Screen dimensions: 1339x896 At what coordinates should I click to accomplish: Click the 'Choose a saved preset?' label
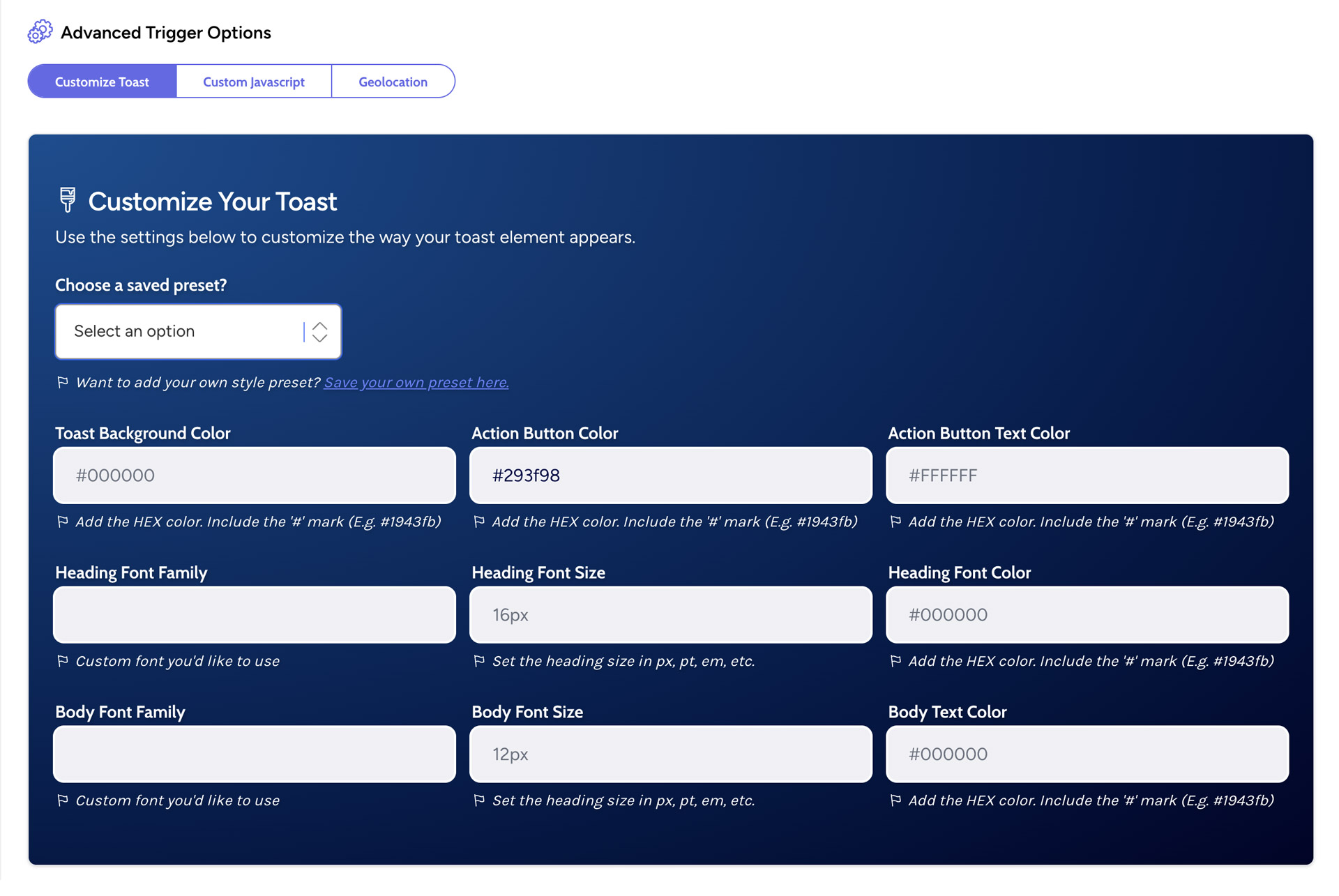(141, 285)
